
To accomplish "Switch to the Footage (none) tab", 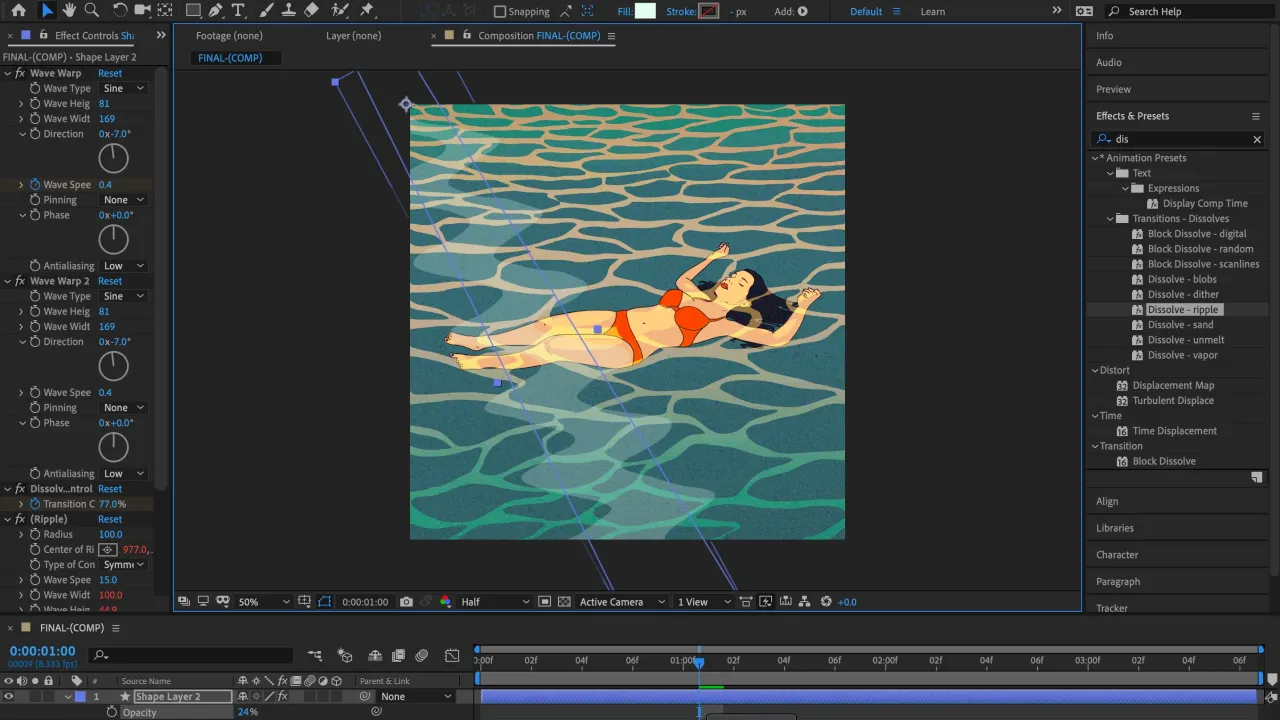I will tap(229, 36).
